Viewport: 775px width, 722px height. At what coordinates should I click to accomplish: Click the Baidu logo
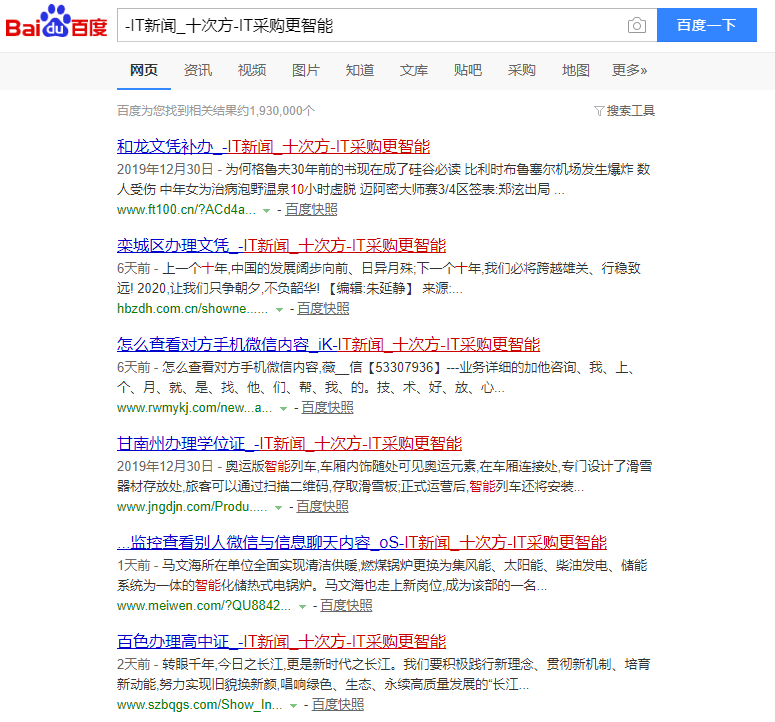57,24
